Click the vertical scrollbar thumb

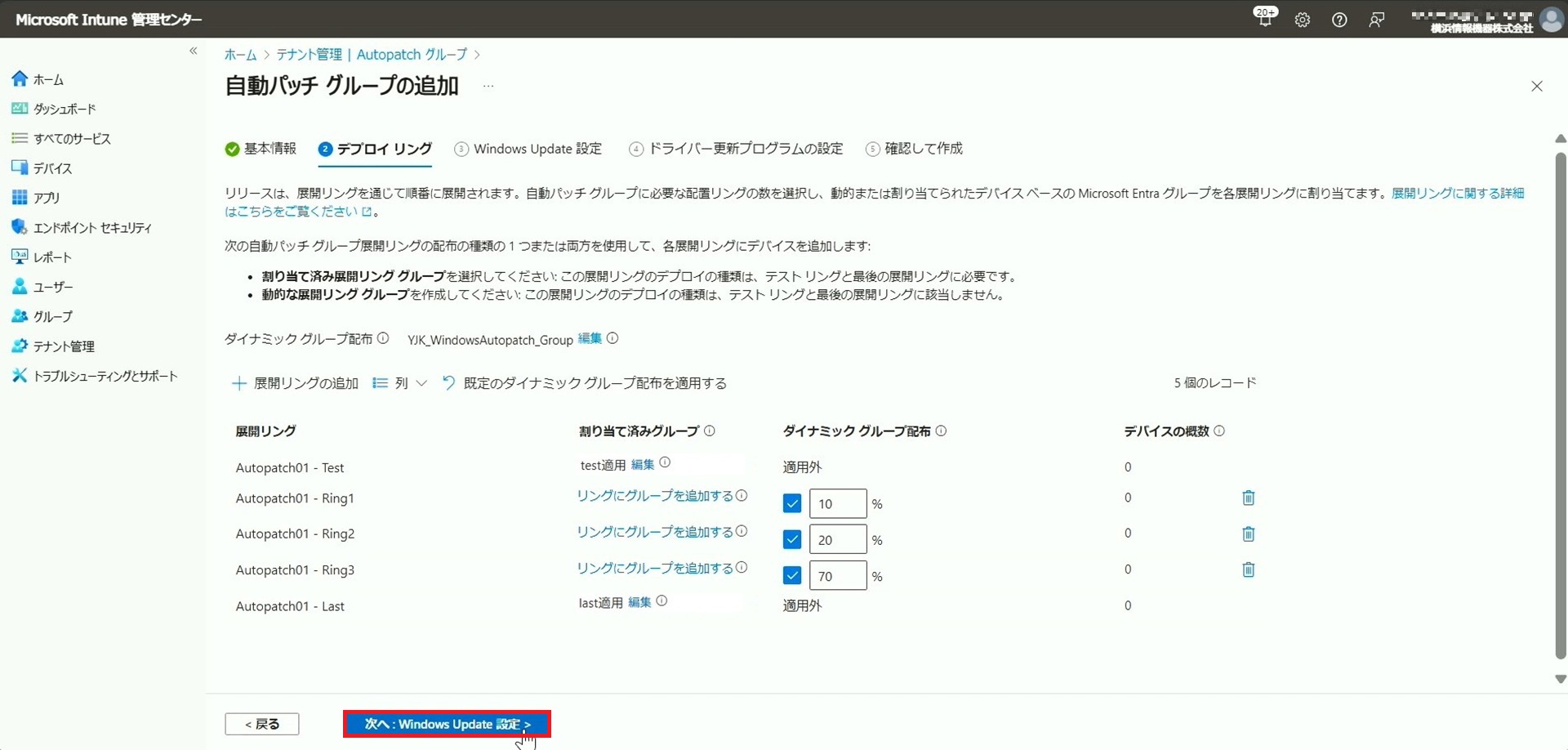[x=1561, y=404]
